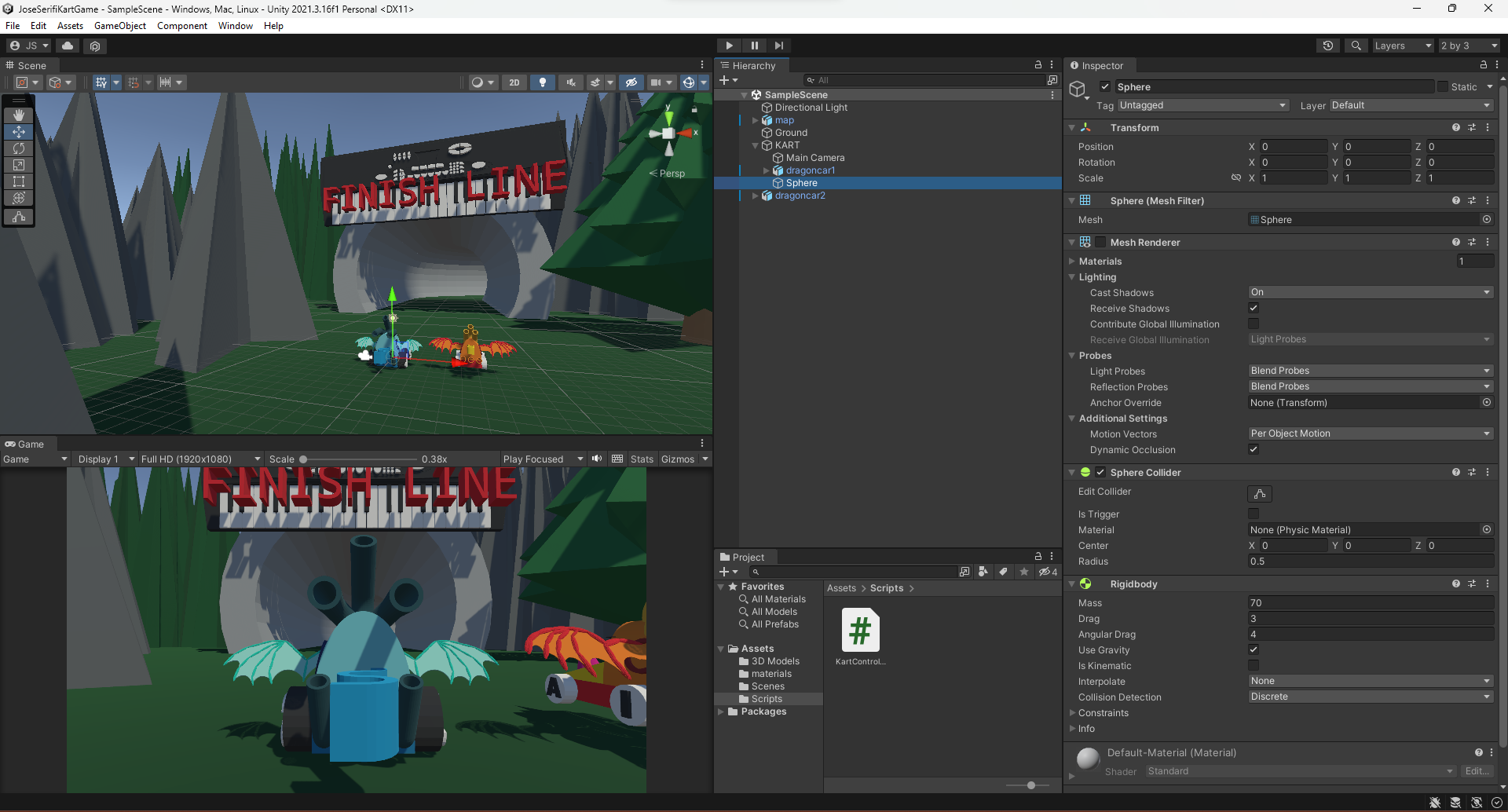
Task: Open the Layers dropdown in the toolbar
Action: (x=1403, y=46)
